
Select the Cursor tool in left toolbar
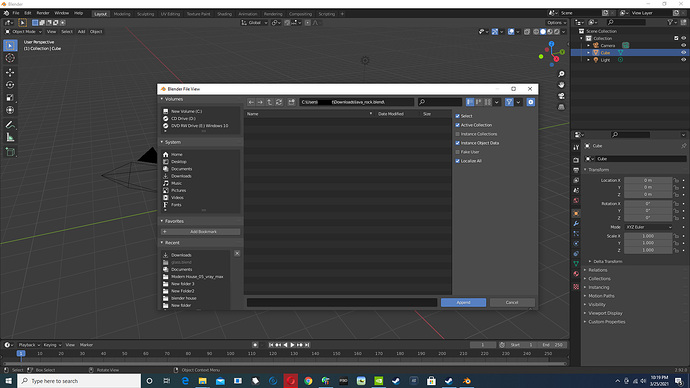pyautogui.click(x=10, y=58)
